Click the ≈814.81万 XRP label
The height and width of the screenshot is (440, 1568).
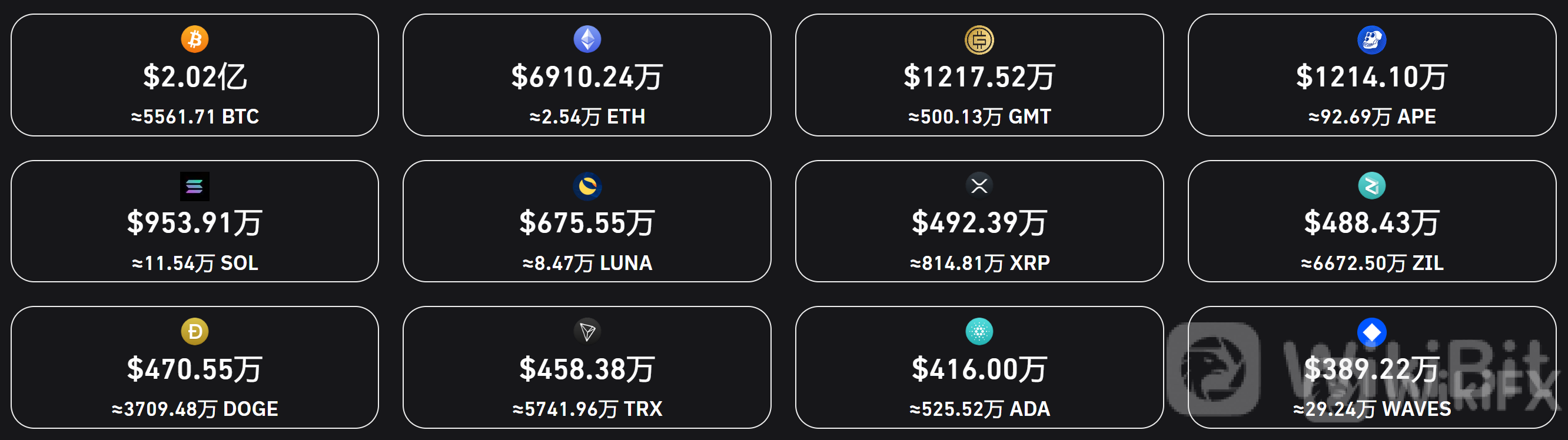[979, 263]
